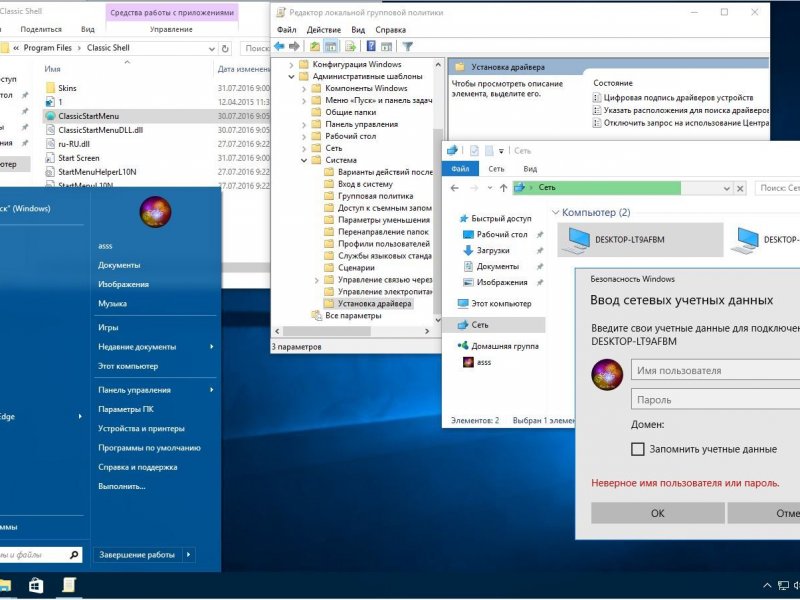Viewport: 800px width, 600px height.
Task: Click the back arrow in Network explorer window
Action: (x=455, y=188)
